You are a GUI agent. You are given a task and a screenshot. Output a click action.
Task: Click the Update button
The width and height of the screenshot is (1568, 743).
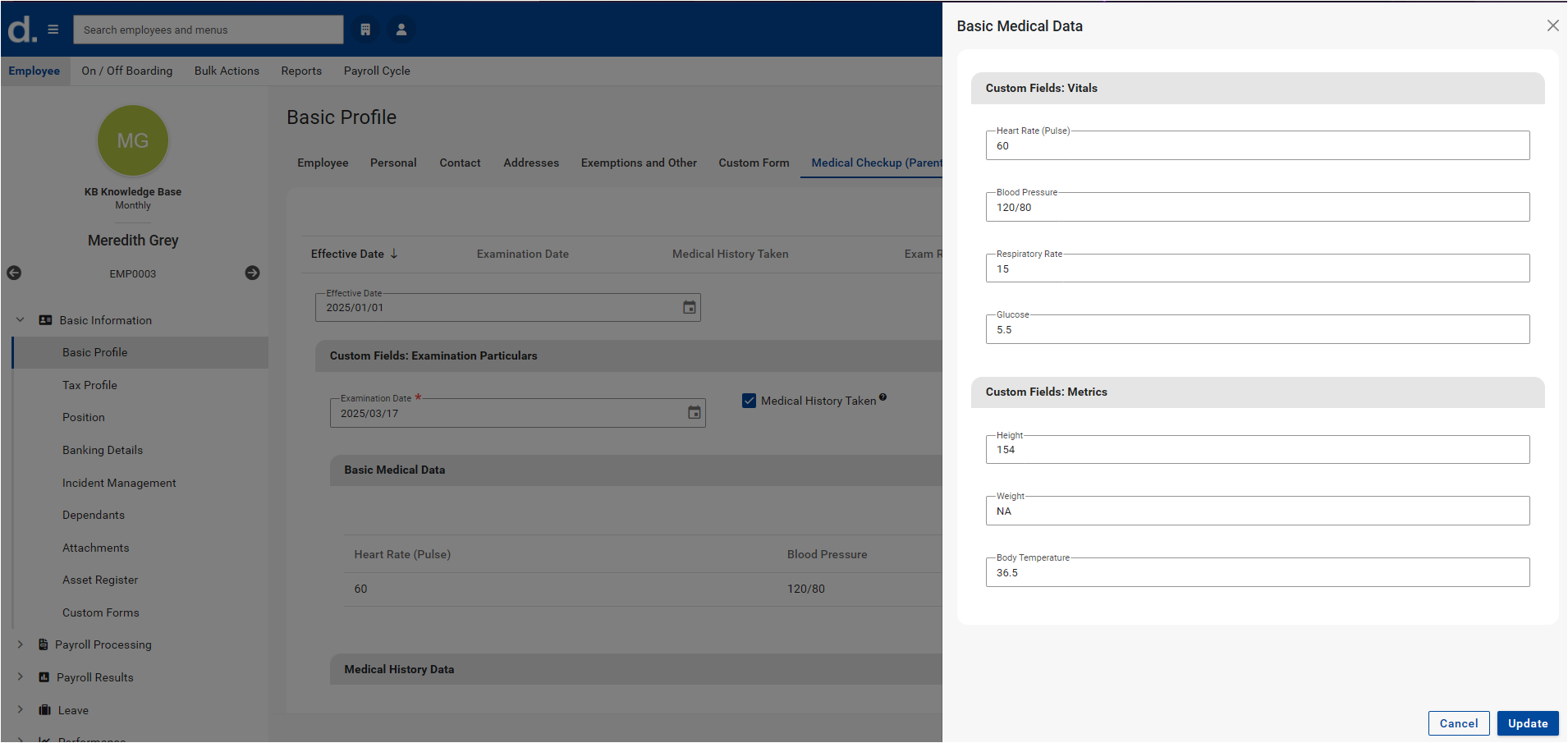point(1527,723)
